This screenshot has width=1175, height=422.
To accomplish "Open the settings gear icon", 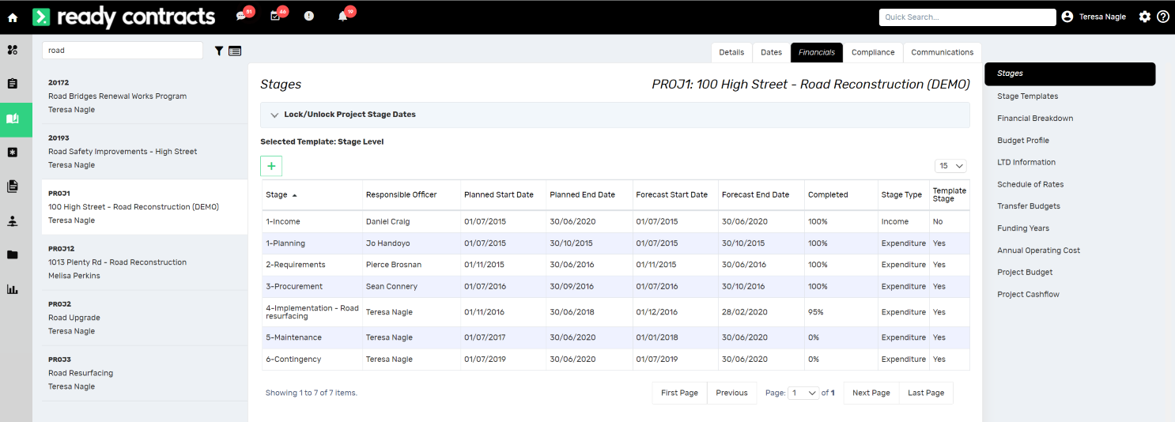I will coord(1144,16).
